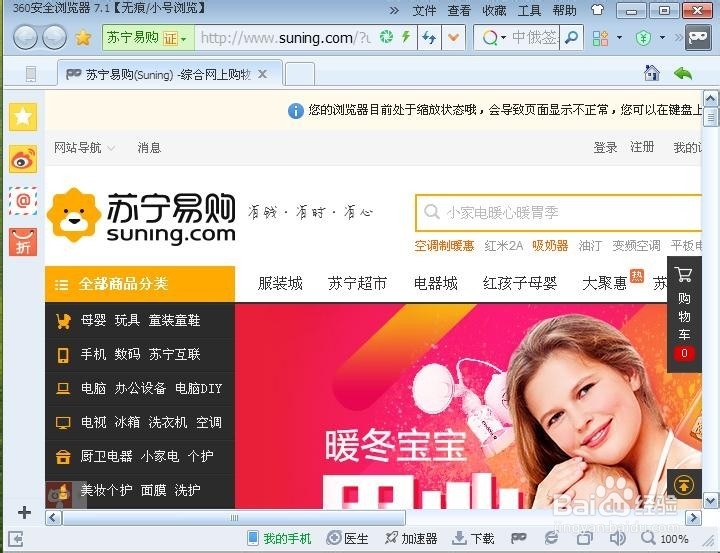Close the 苏宁易购 tab
This screenshot has width=720, height=553.
[x=262, y=73]
